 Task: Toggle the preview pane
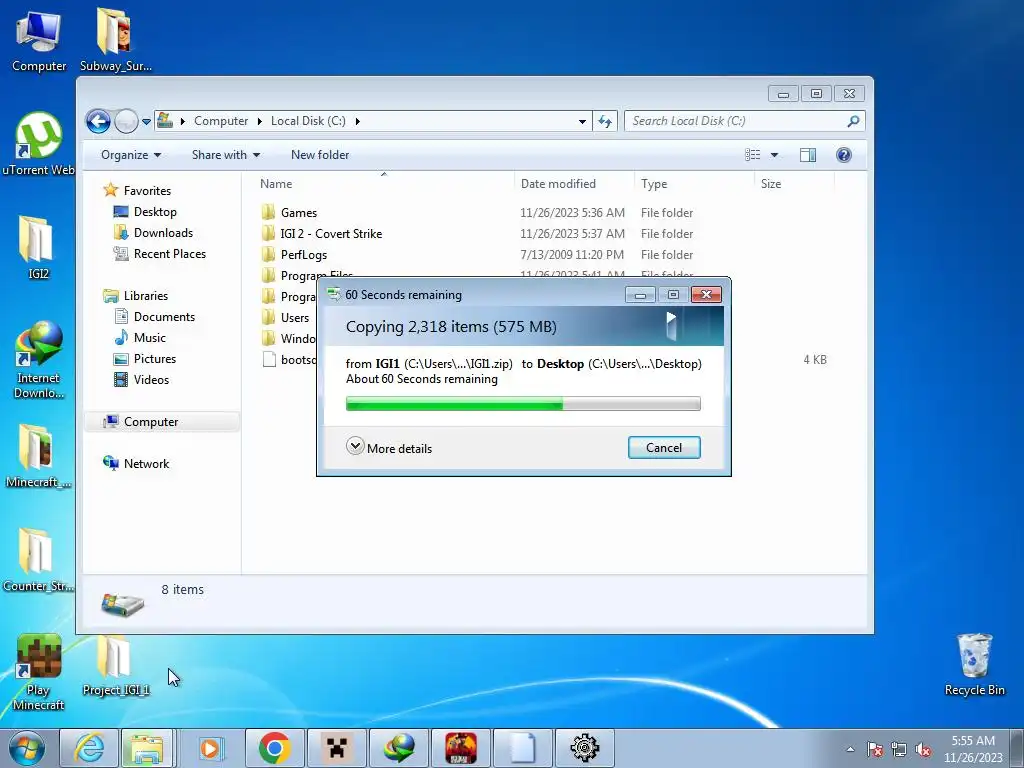point(808,155)
